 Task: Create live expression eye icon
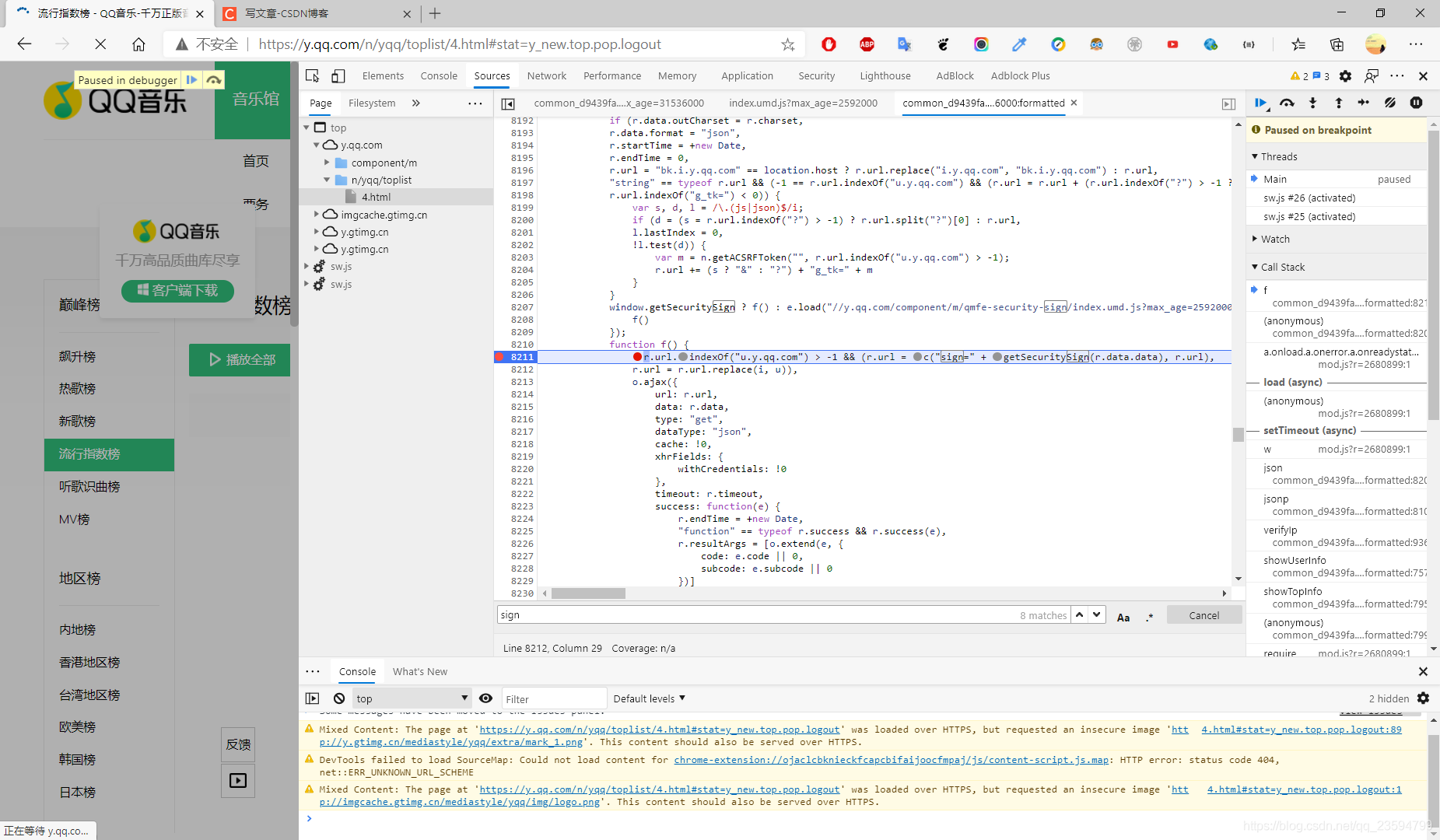(x=485, y=698)
